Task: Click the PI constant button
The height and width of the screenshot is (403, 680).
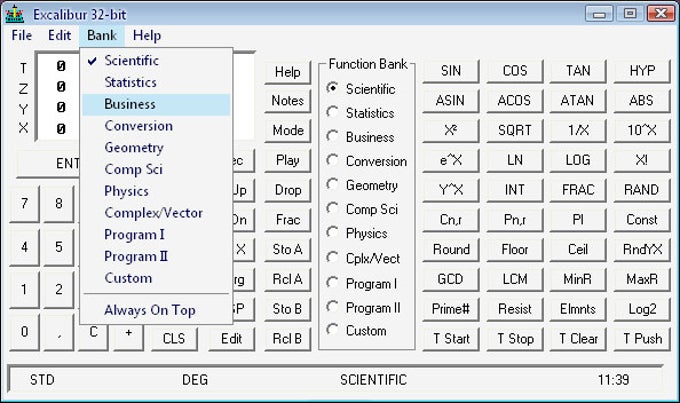Action: [x=578, y=220]
